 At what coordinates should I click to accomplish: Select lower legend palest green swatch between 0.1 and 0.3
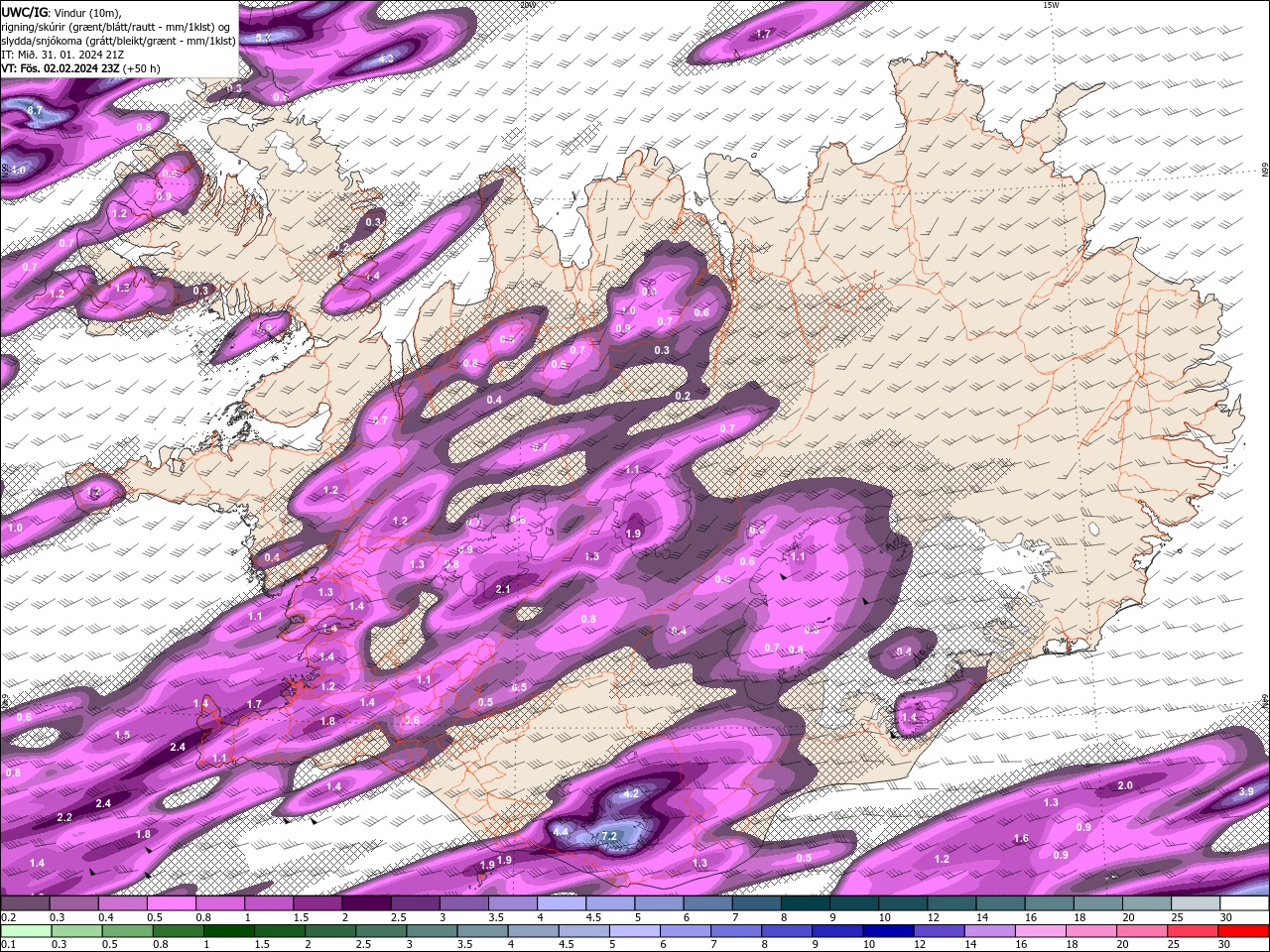(24, 931)
